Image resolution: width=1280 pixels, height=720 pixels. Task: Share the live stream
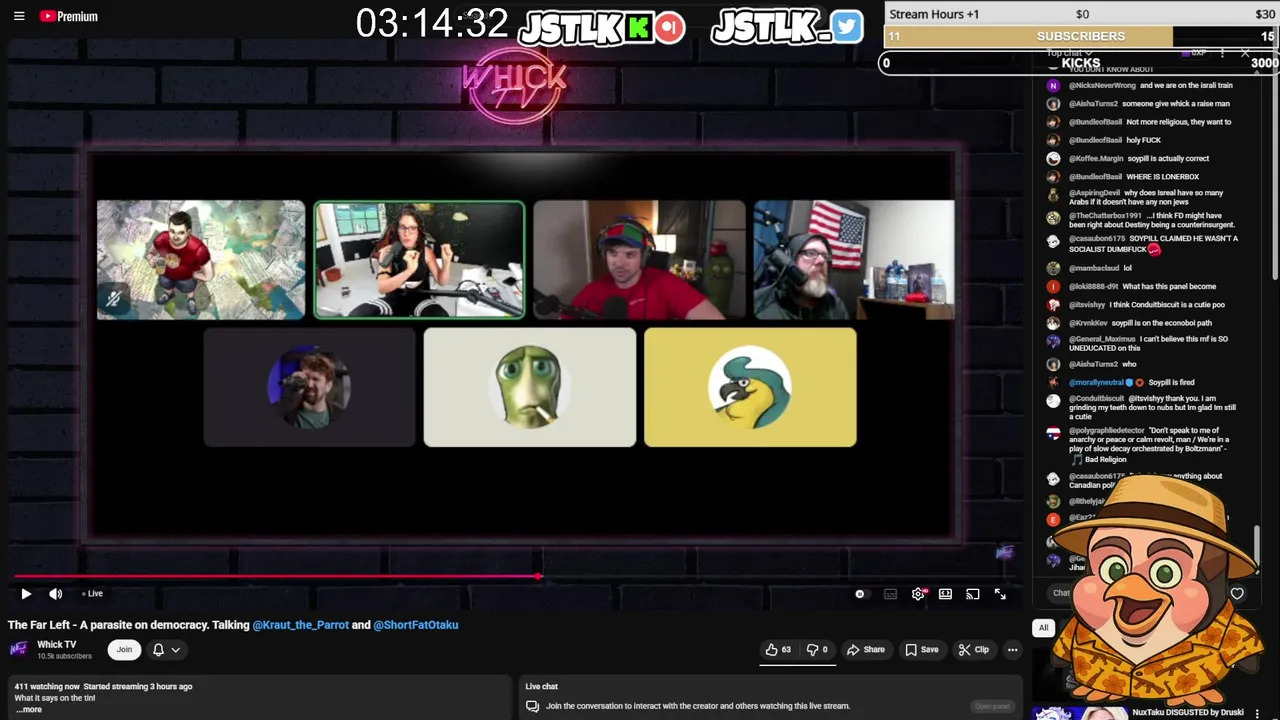(865, 650)
